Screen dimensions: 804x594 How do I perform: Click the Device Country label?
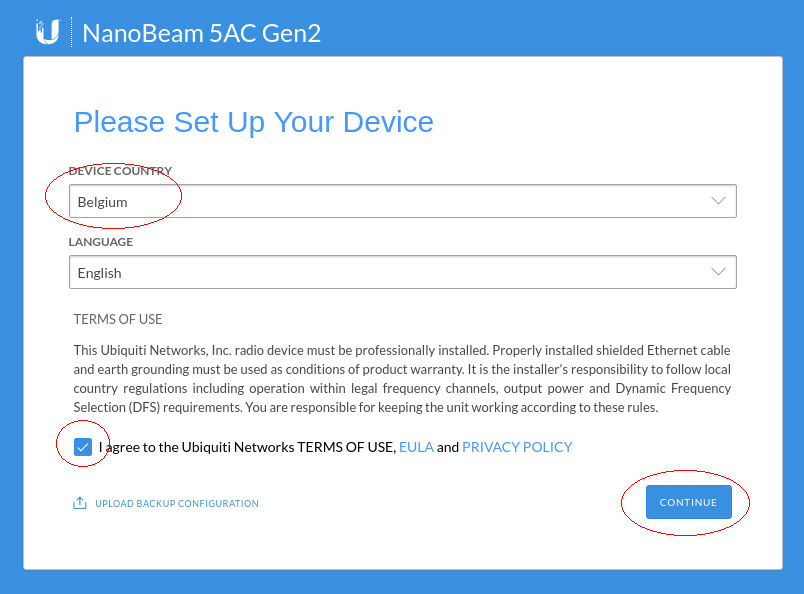point(120,171)
